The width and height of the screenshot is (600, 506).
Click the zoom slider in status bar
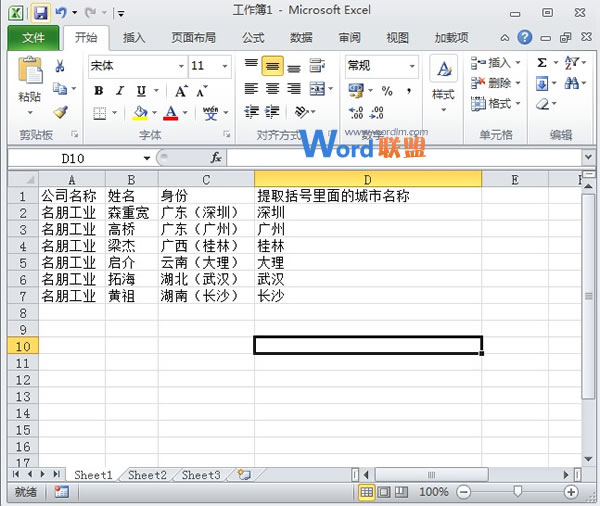pyautogui.click(x=517, y=492)
